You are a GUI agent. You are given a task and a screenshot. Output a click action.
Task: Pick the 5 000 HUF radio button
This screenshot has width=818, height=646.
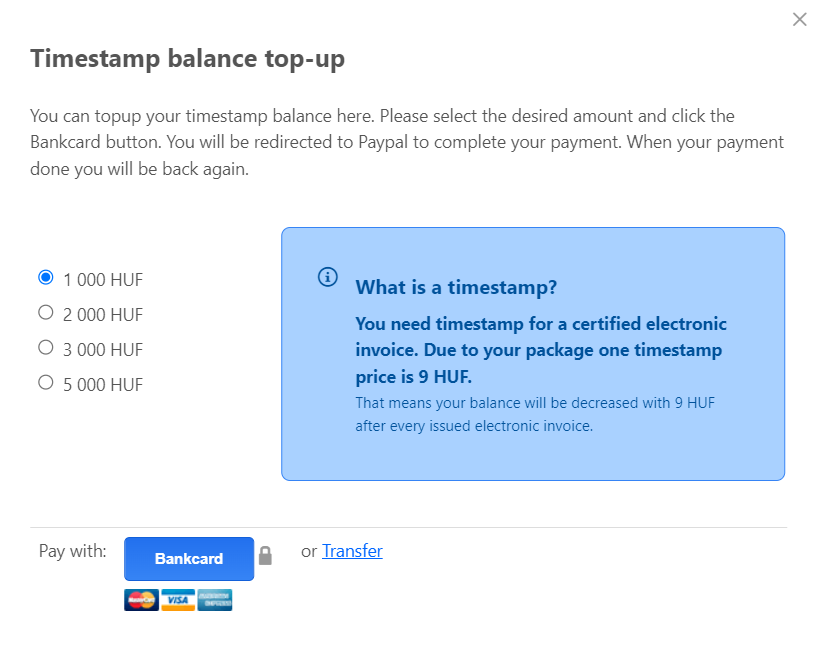click(45, 383)
